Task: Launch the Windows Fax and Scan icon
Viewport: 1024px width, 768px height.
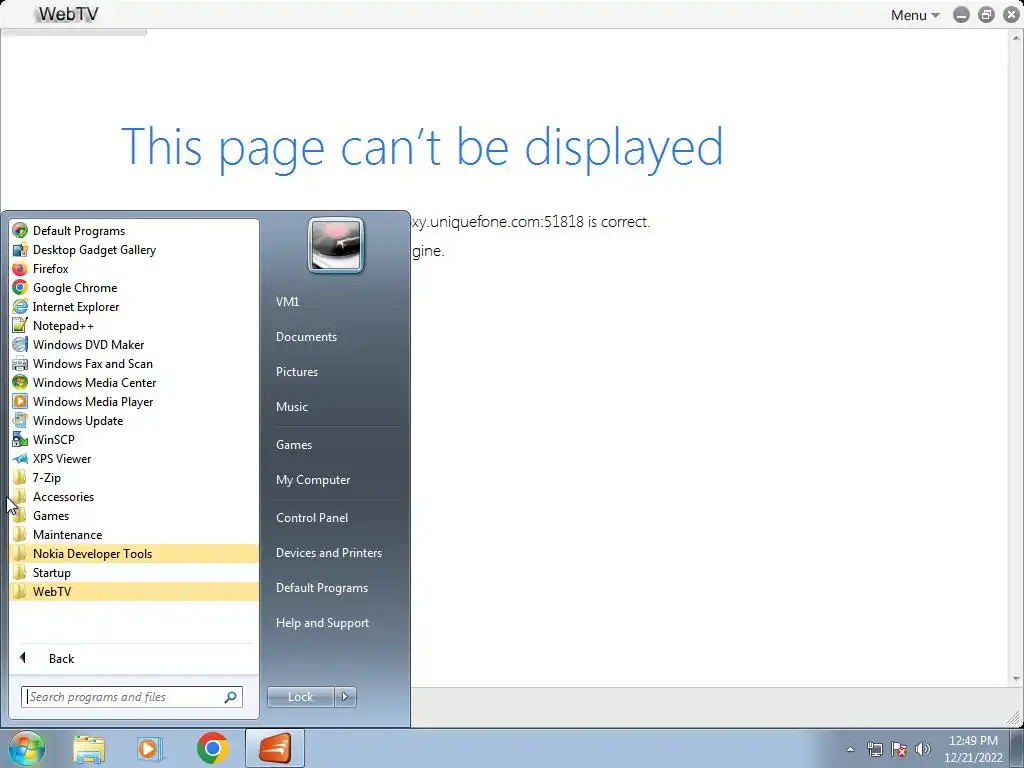Action: (20, 363)
